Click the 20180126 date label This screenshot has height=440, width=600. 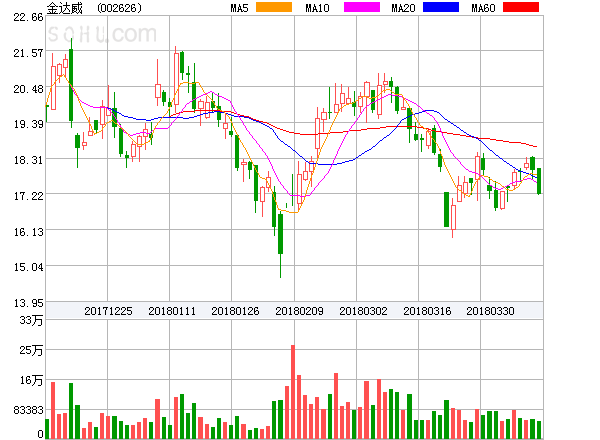pos(235,311)
